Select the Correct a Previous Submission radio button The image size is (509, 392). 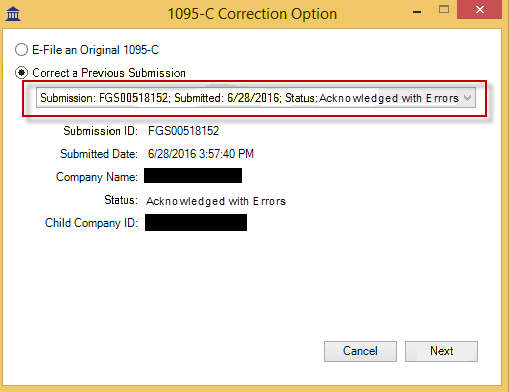pos(21,72)
